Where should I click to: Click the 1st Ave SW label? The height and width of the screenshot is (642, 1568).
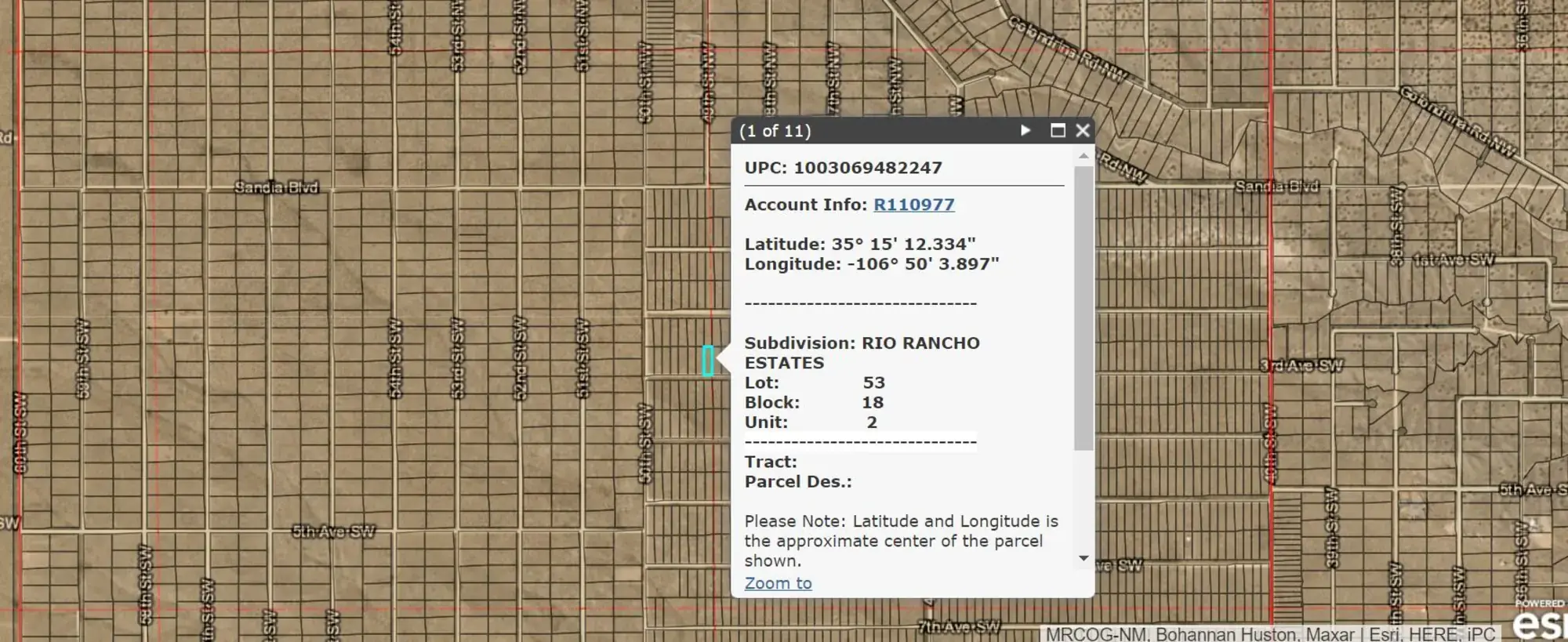click(1454, 259)
